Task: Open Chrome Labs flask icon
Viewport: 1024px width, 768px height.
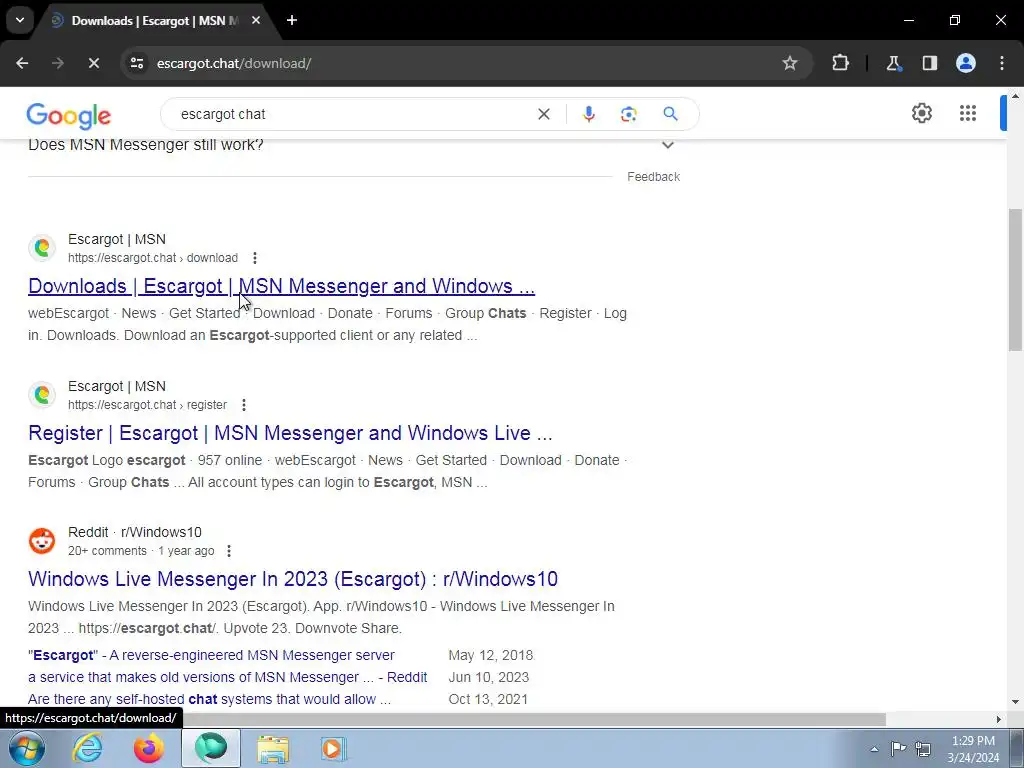Action: [x=893, y=63]
